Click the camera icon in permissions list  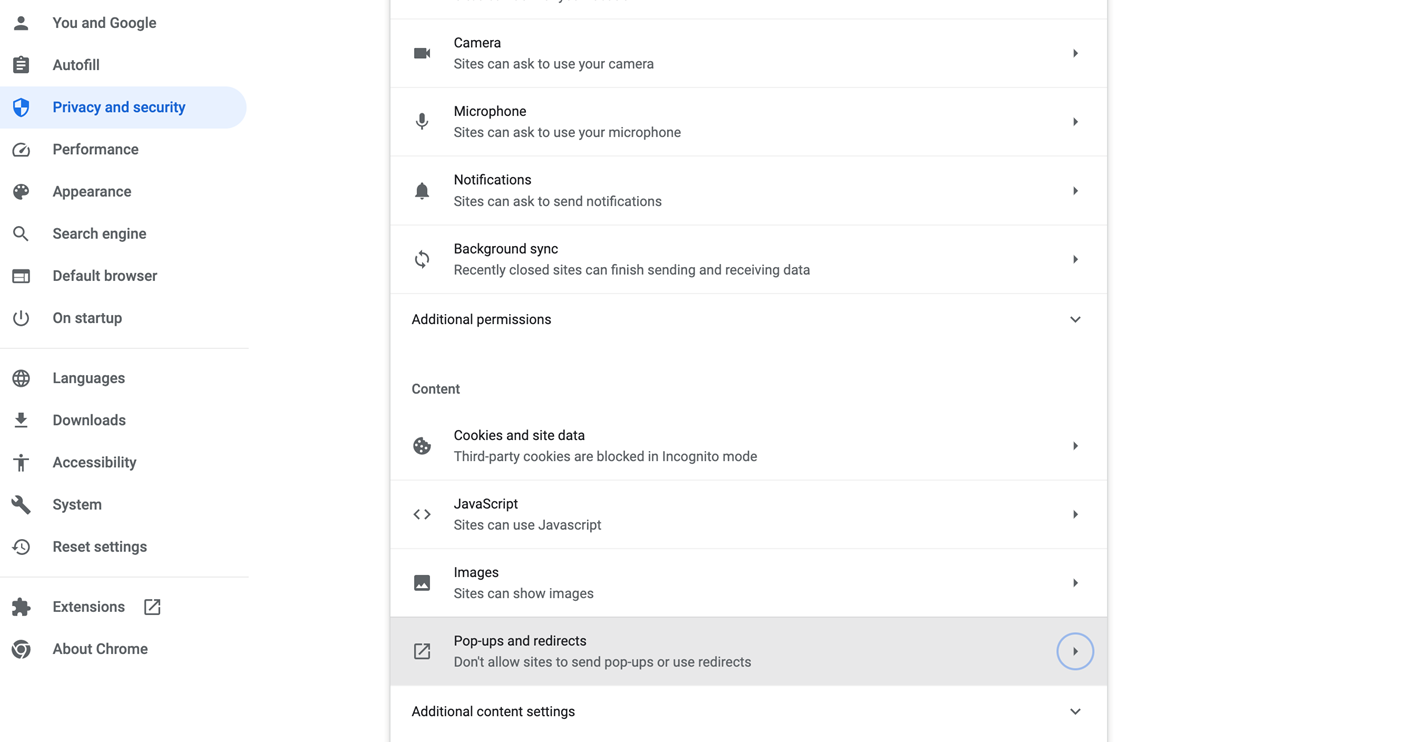tap(422, 53)
